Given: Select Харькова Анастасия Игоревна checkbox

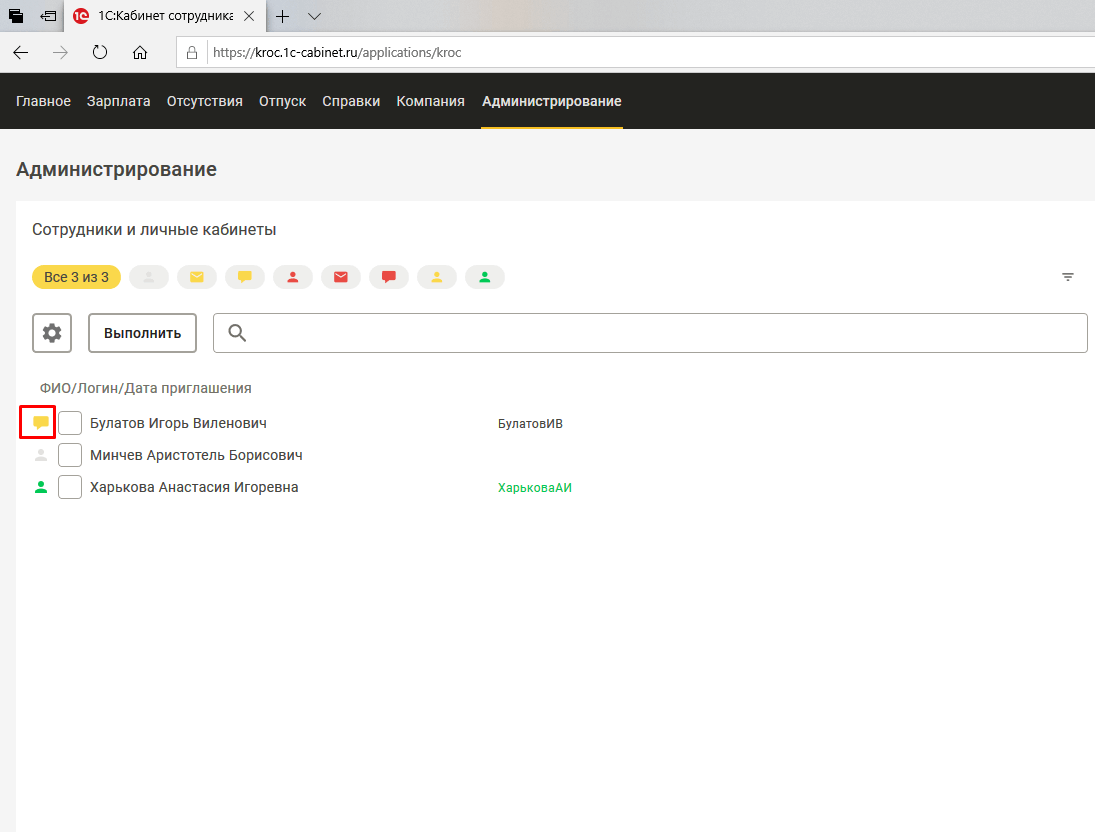Looking at the screenshot, I should pyautogui.click(x=70, y=487).
